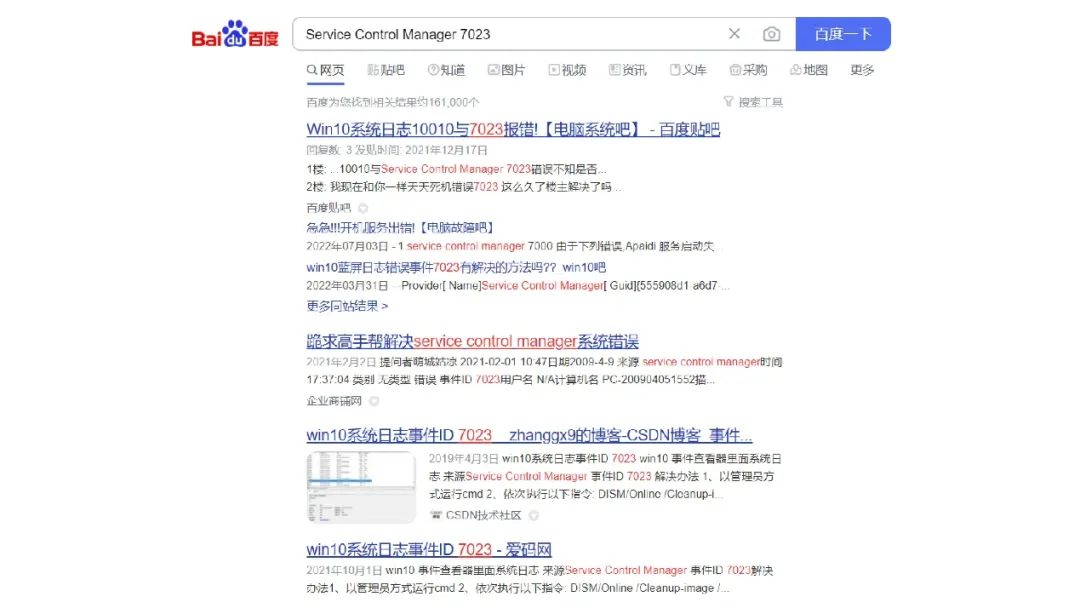Click the date text 2019年4月3日
Viewport: 1080px width, 608px height.
[x=464, y=458]
